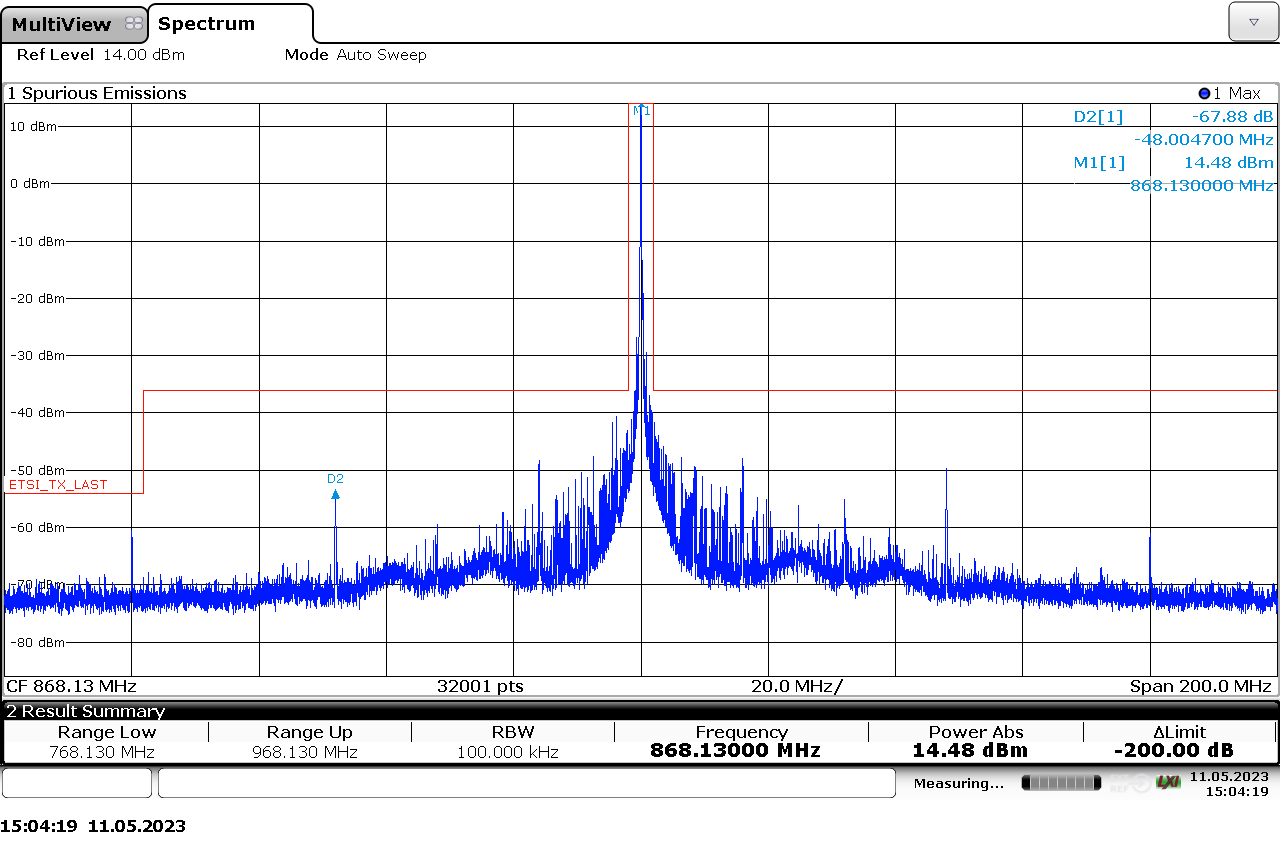
Task: Click the Mode Auto Sweep setting
Action: pyautogui.click(x=355, y=55)
